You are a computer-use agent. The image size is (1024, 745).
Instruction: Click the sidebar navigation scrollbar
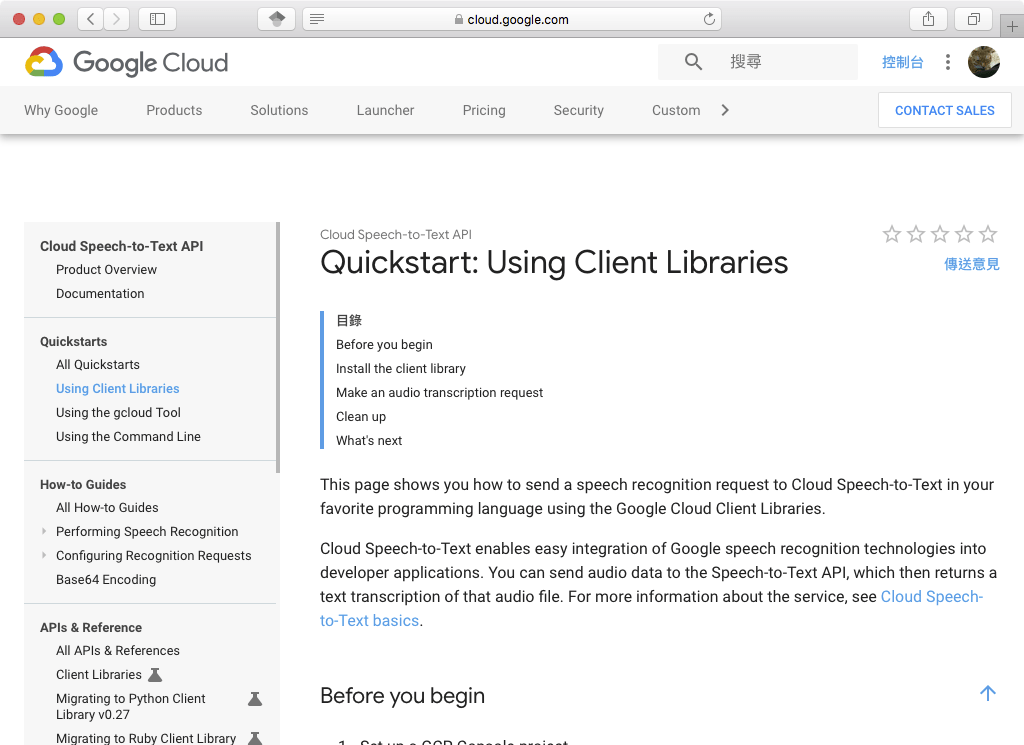tap(278, 347)
